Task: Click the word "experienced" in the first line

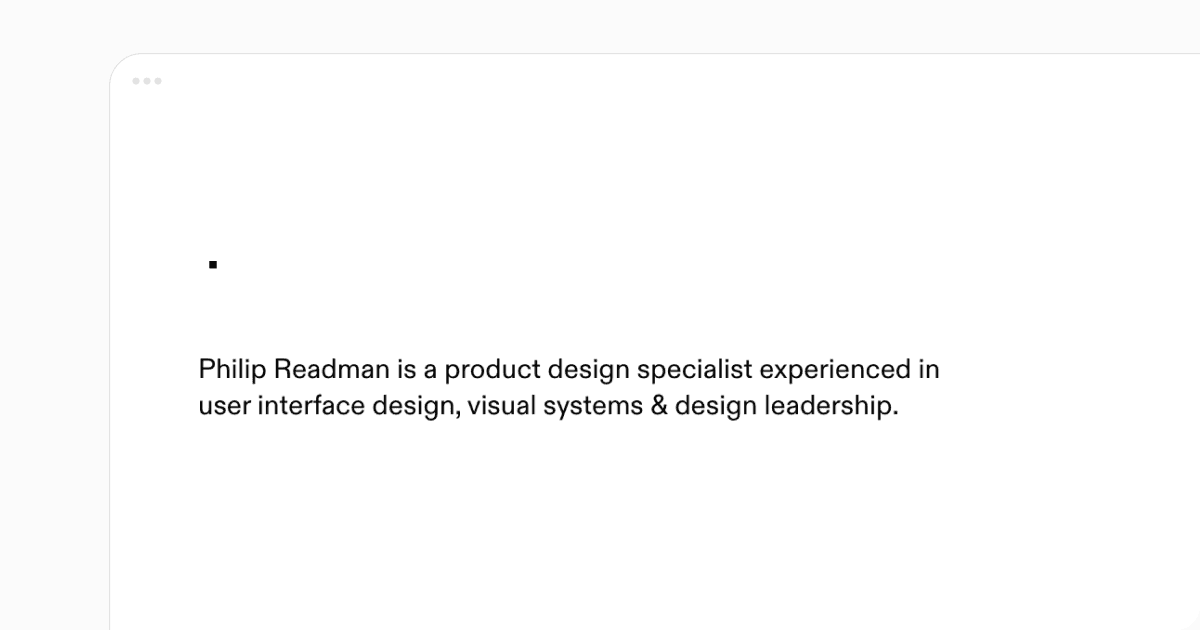Action: pos(836,370)
